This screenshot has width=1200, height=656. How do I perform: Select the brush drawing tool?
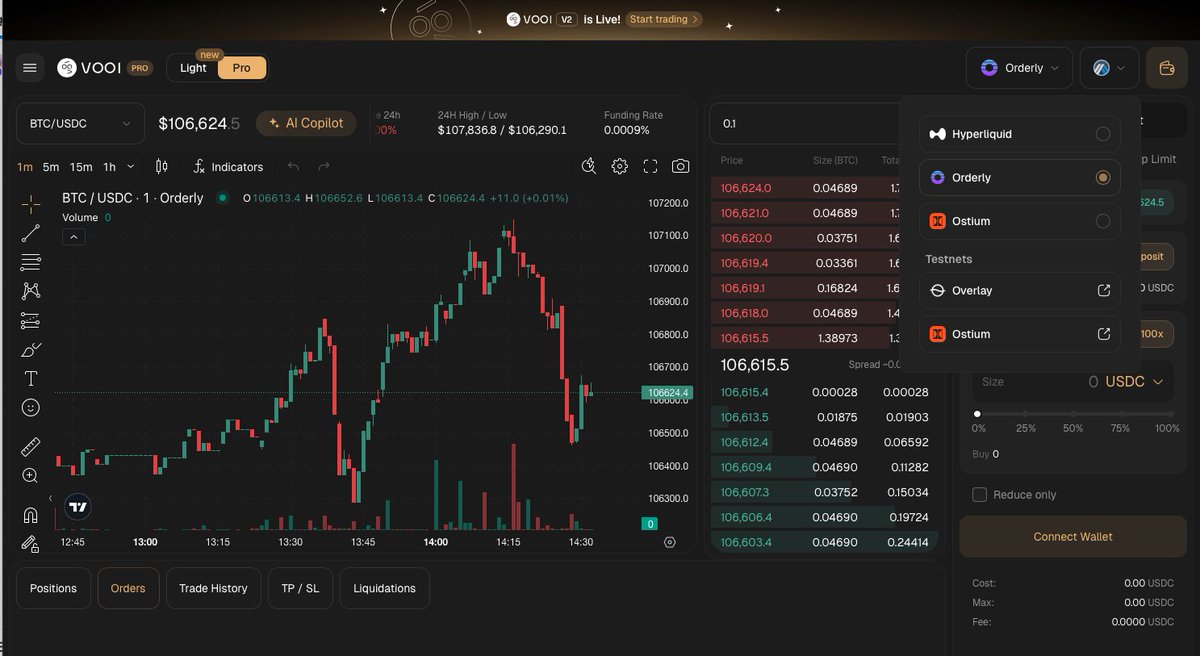click(31, 350)
